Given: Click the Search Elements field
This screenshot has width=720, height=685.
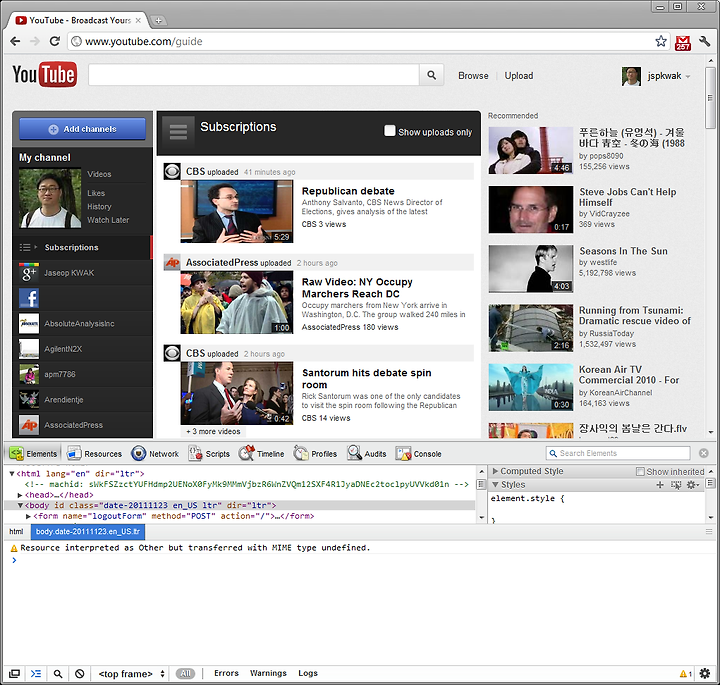Looking at the screenshot, I should [618, 453].
